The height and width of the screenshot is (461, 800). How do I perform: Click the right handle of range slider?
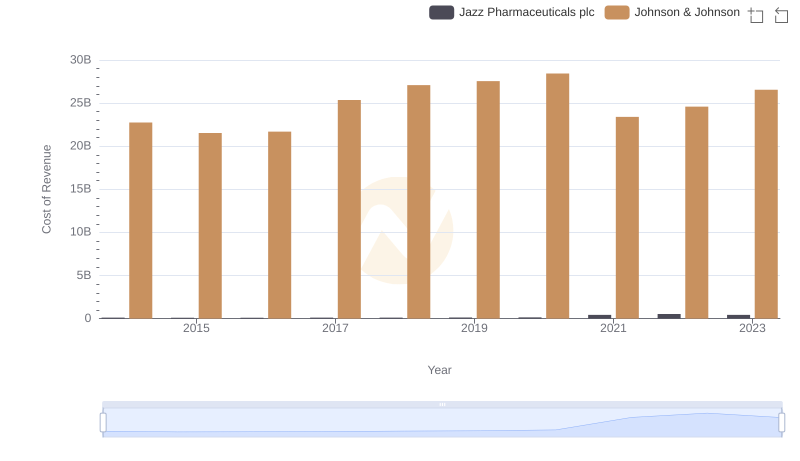[782, 423]
